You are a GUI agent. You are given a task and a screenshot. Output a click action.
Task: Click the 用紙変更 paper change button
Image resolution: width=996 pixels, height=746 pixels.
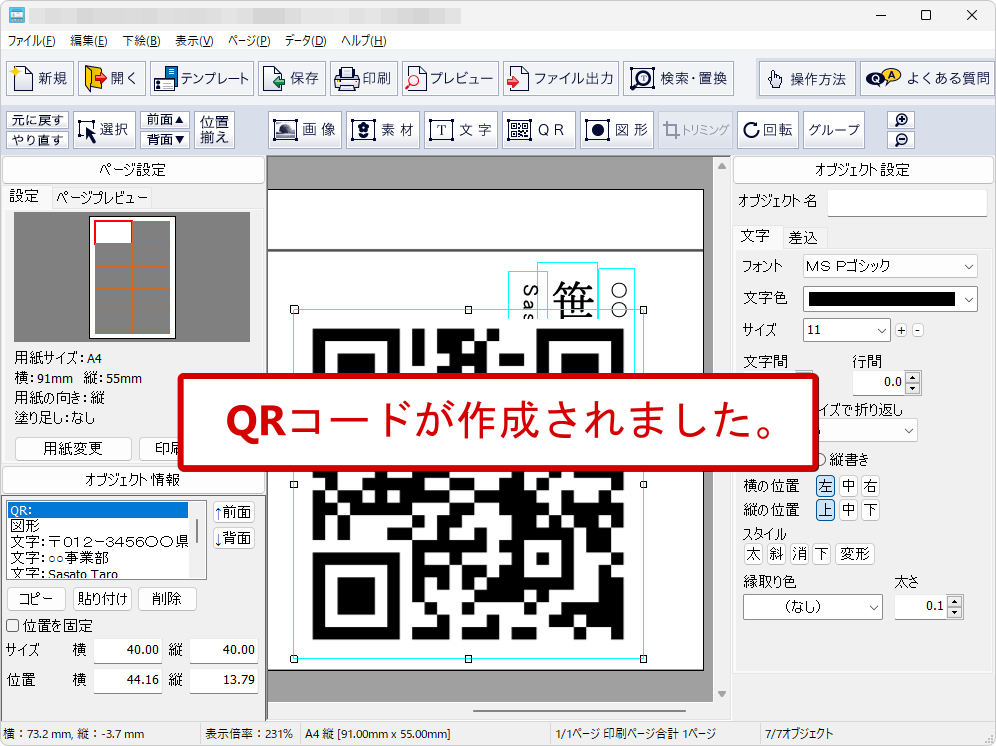(x=72, y=449)
